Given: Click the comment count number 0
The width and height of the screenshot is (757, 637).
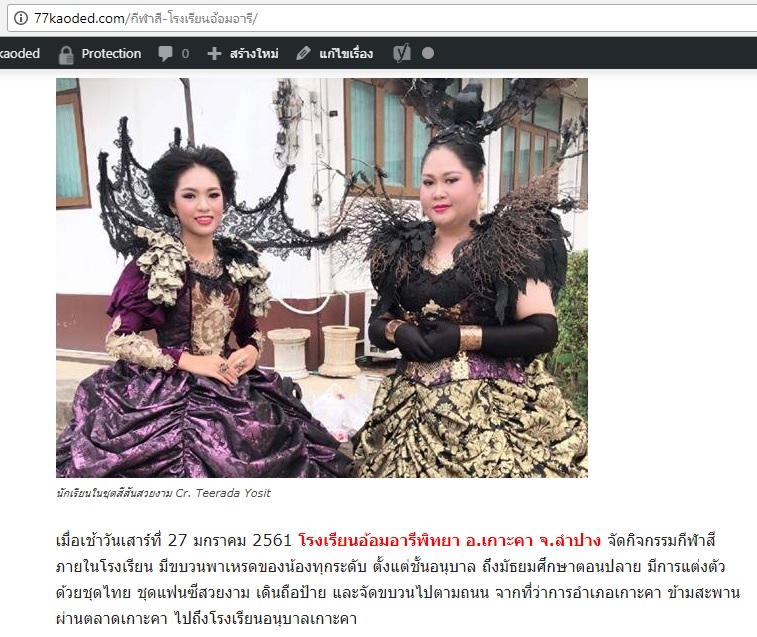Looking at the screenshot, I should pyautogui.click(x=185, y=54).
